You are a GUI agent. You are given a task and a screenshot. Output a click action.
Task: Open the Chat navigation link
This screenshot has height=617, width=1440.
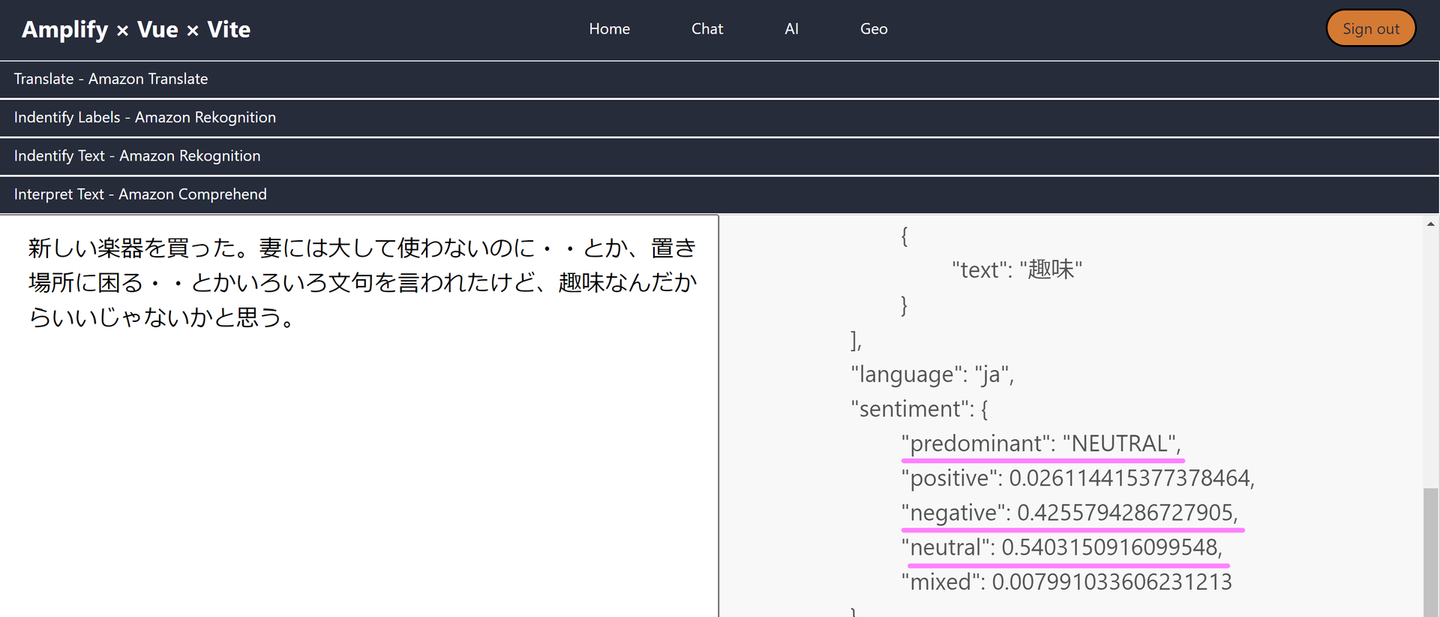pos(707,29)
